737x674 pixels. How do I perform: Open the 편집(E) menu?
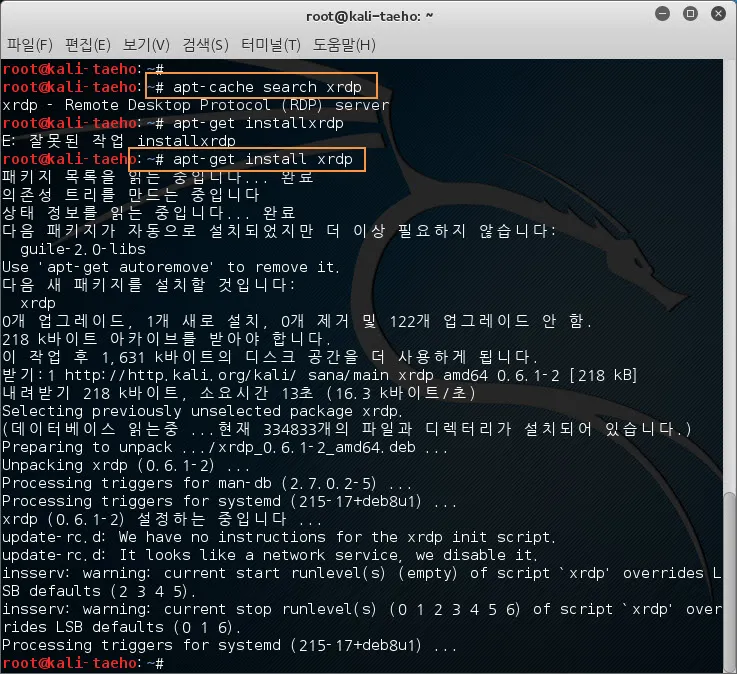88,45
